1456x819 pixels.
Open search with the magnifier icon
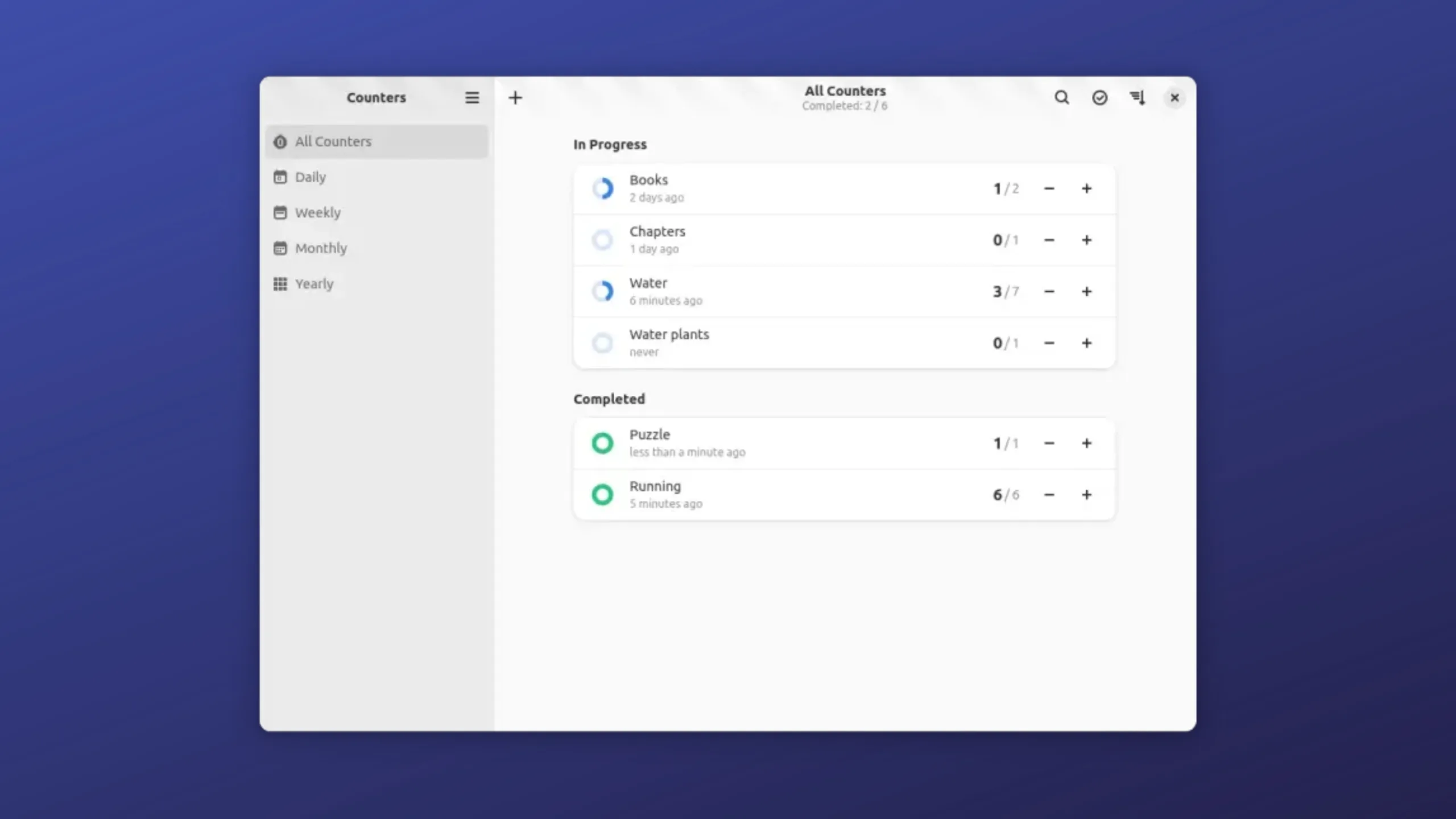1061,97
